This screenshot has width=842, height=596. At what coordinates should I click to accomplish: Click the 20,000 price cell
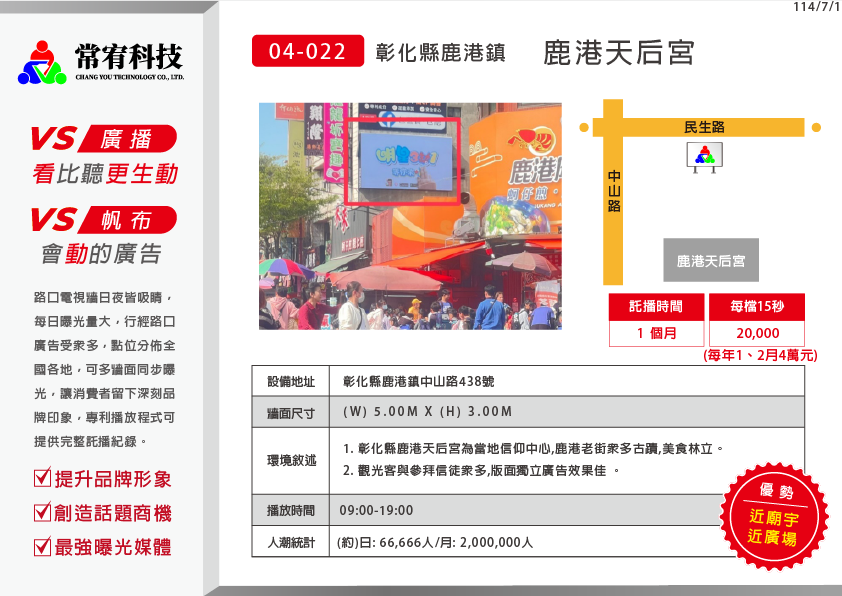(757, 333)
